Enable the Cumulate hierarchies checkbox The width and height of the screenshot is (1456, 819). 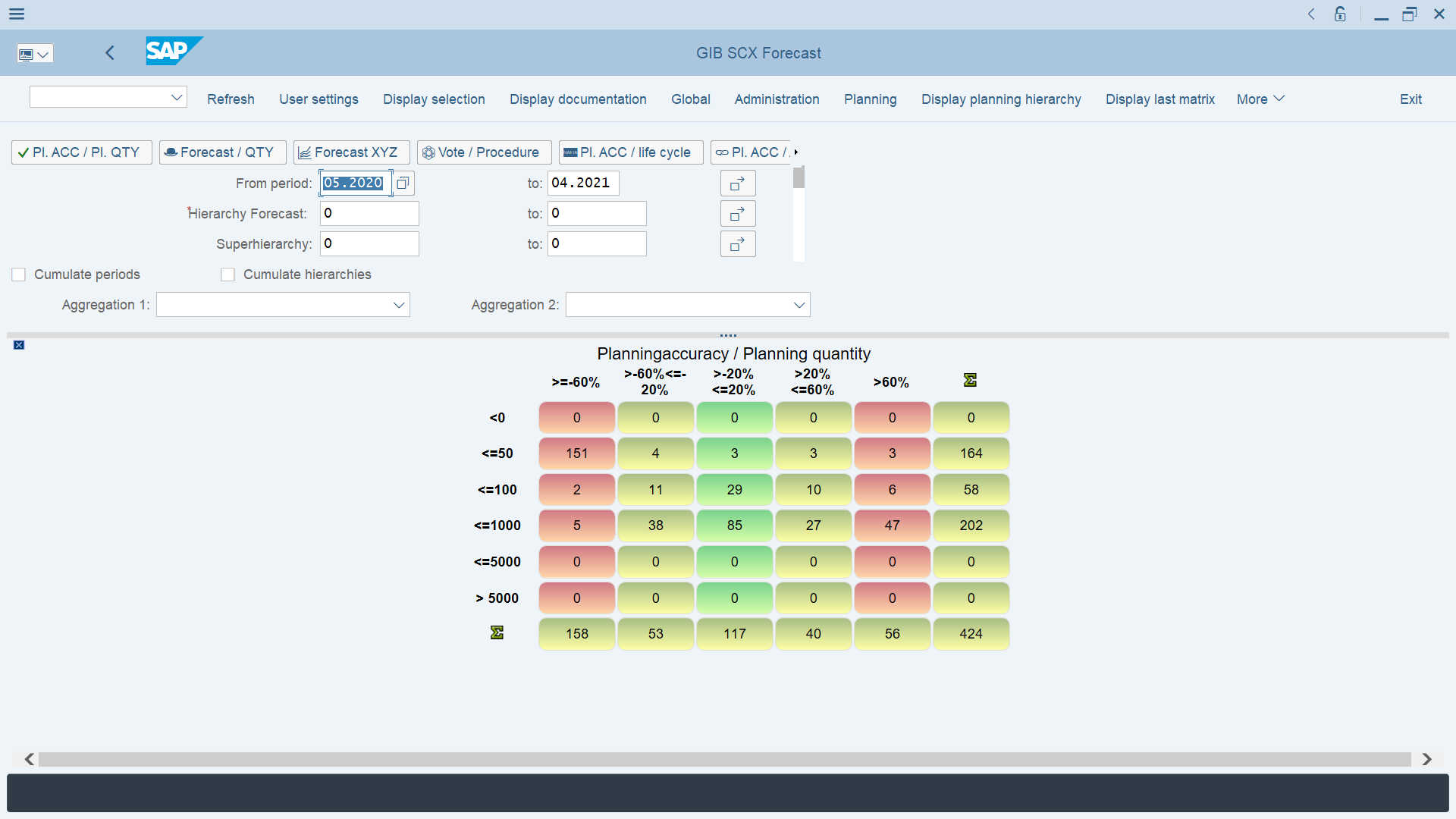click(x=227, y=274)
